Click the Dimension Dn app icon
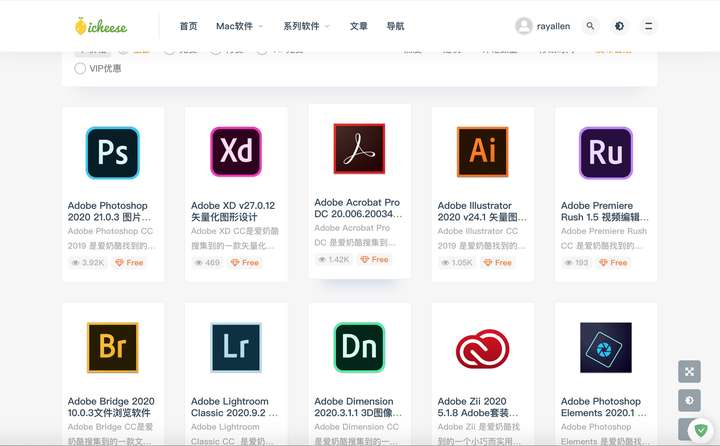Viewport: 720px width, 446px height. click(359, 347)
